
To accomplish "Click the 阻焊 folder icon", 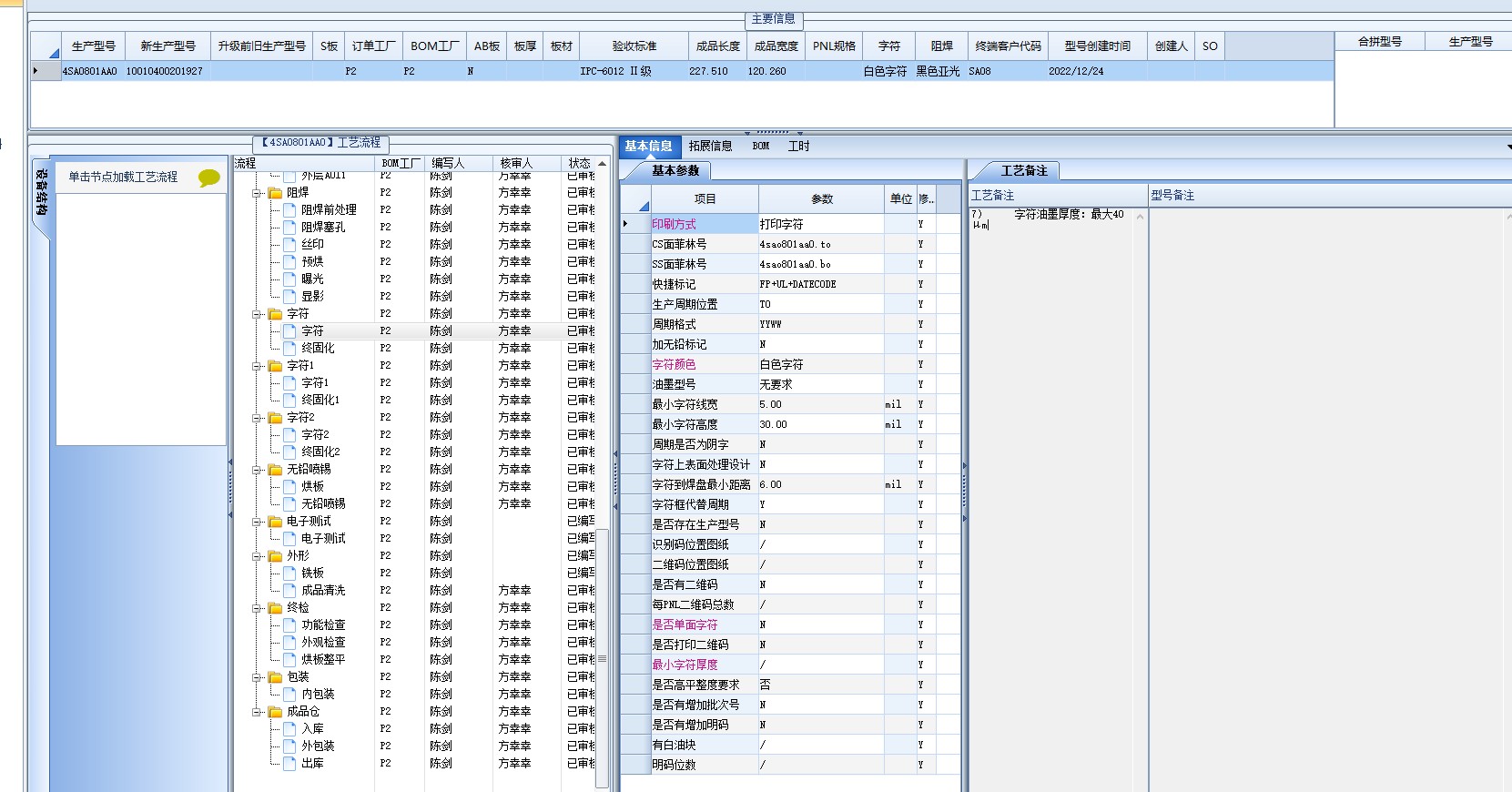I will click(275, 193).
